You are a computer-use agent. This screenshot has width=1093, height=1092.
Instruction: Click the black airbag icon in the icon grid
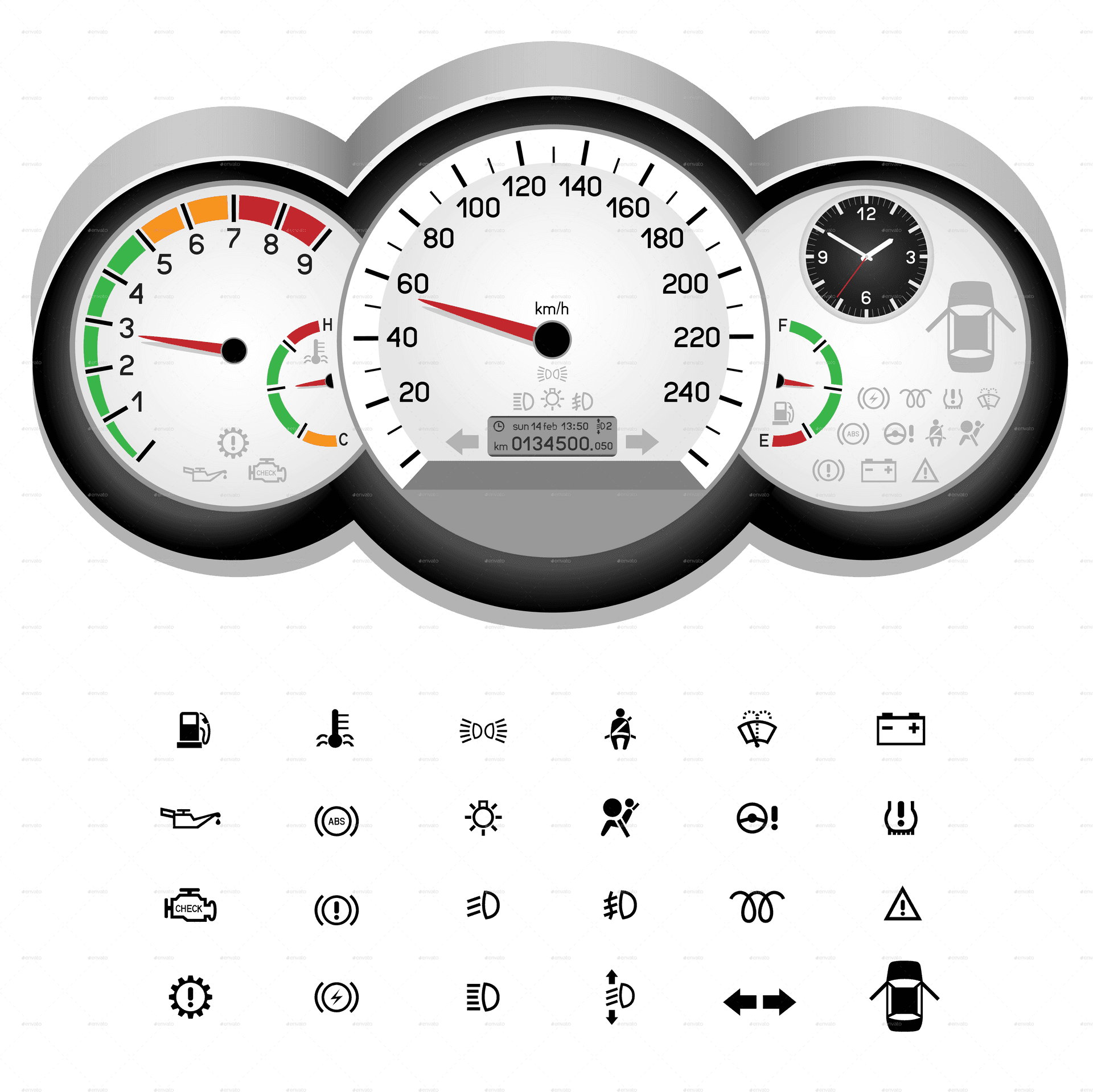[620, 818]
